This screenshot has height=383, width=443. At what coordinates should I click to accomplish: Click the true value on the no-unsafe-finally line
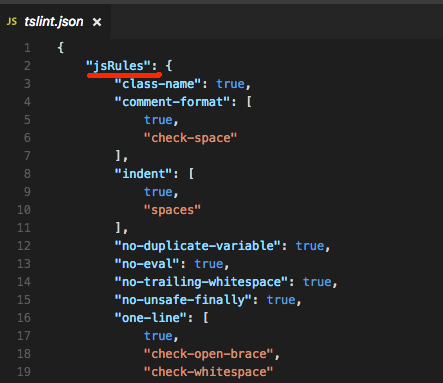(x=281, y=300)
